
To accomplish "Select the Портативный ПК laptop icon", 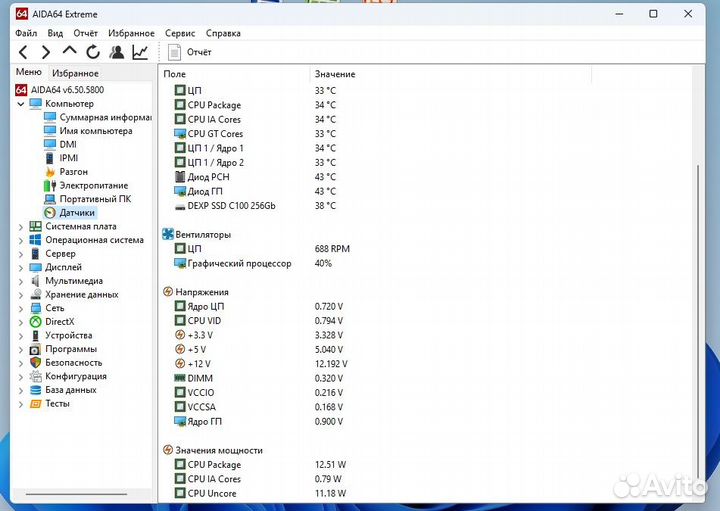I will pos(50,199).
